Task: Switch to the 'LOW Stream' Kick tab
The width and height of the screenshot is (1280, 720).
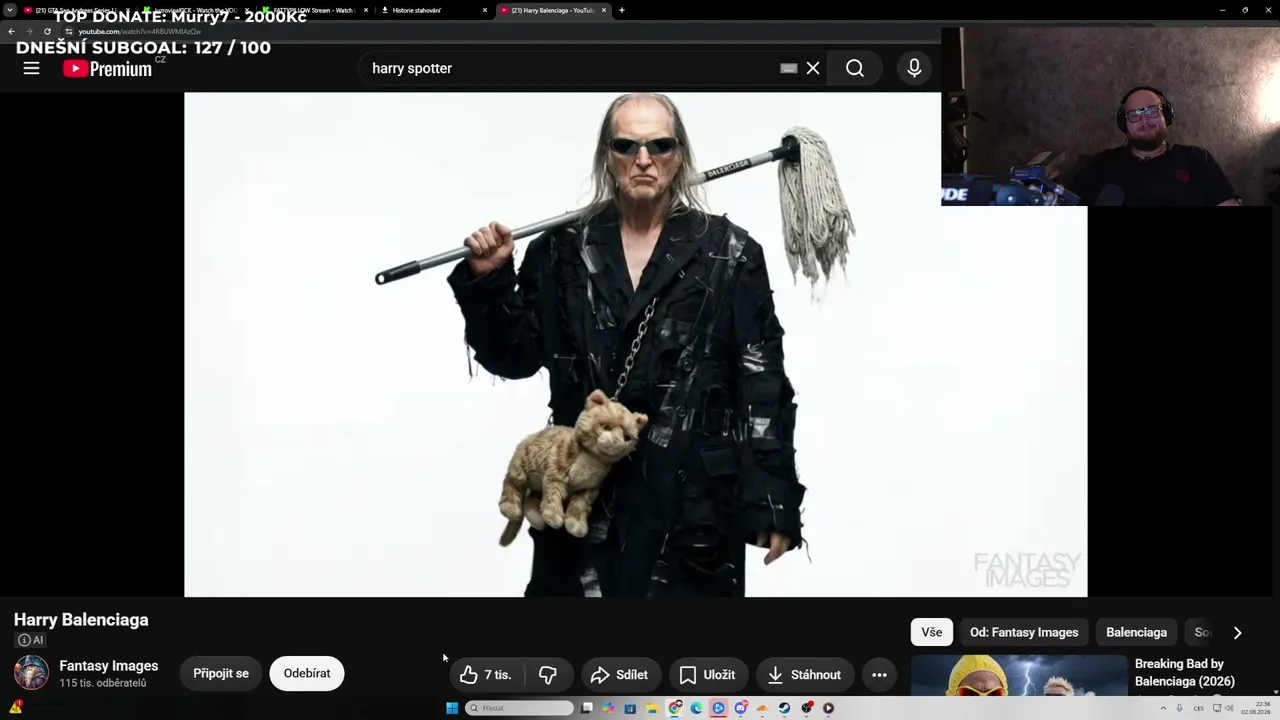Action: tap(313, 10)
